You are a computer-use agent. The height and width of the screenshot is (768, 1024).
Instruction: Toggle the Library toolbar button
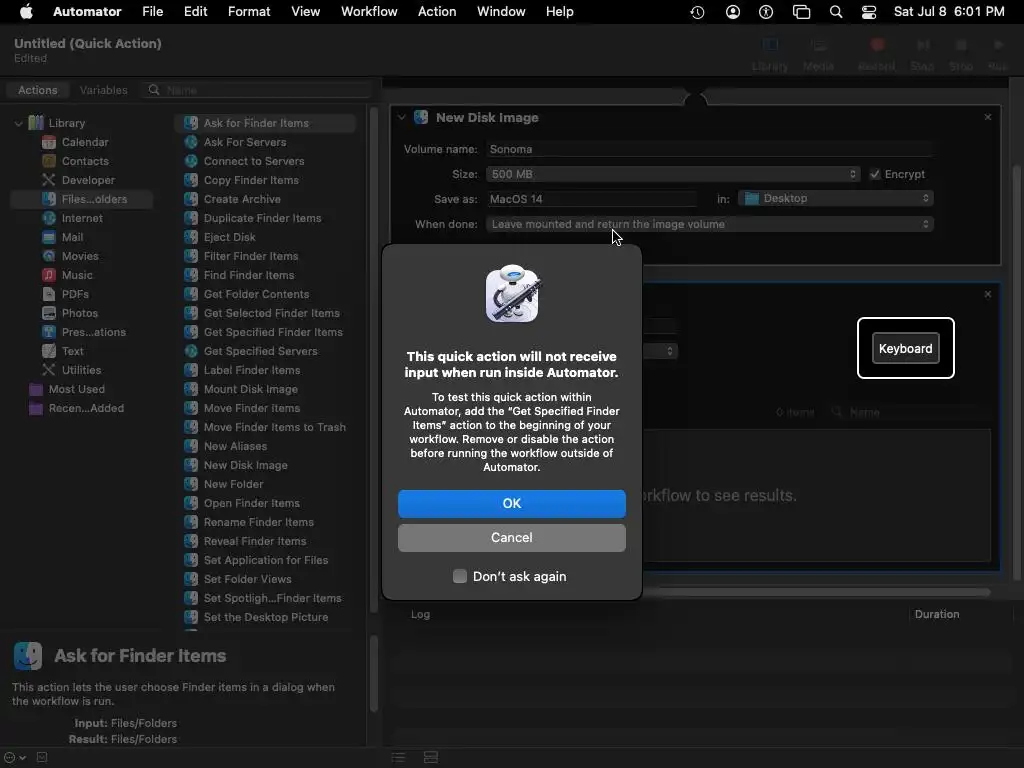coord(770,54)
